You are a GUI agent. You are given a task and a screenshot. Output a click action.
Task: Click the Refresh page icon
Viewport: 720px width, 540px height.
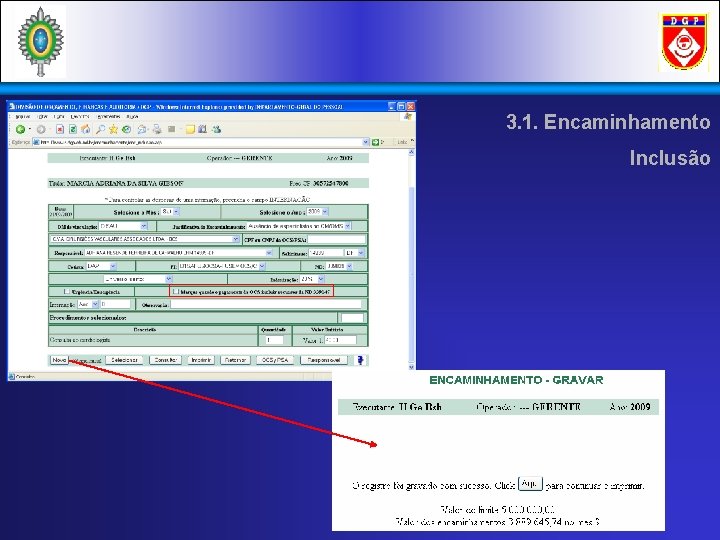(73, 129)
